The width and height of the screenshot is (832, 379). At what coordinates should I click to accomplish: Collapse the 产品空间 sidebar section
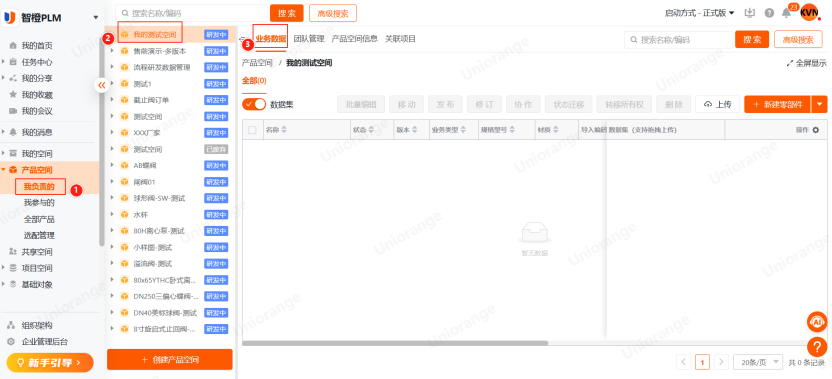tap(4, 170)
